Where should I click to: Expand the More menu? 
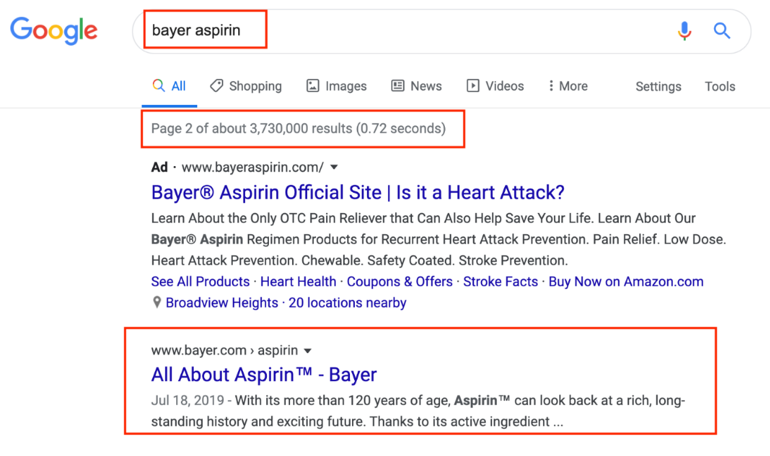(x=568, y=86)
